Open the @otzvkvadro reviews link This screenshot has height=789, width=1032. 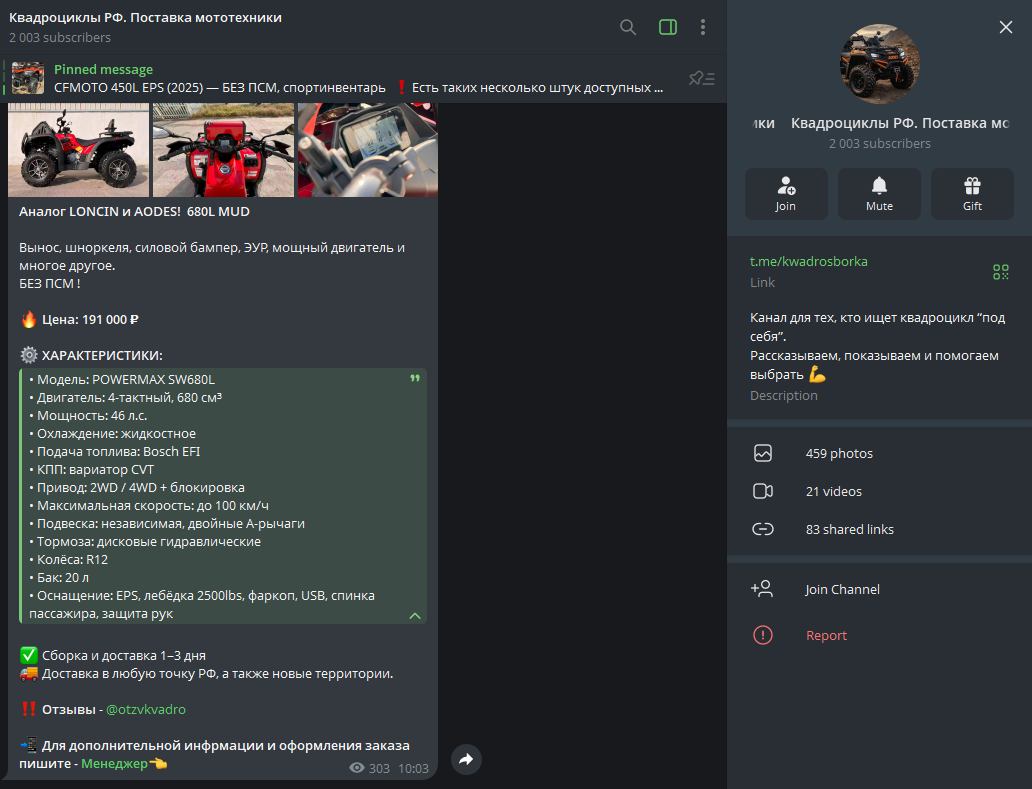click(x=145, y=709)
